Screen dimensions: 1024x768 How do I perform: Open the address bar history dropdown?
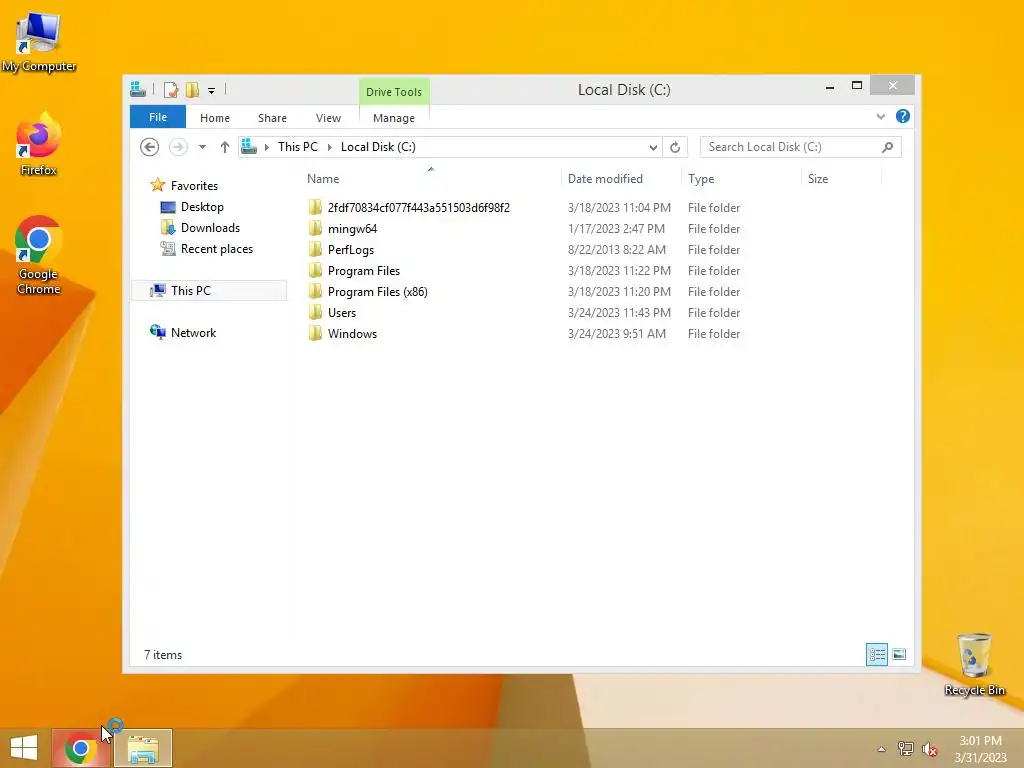click(x=653, y=147)
